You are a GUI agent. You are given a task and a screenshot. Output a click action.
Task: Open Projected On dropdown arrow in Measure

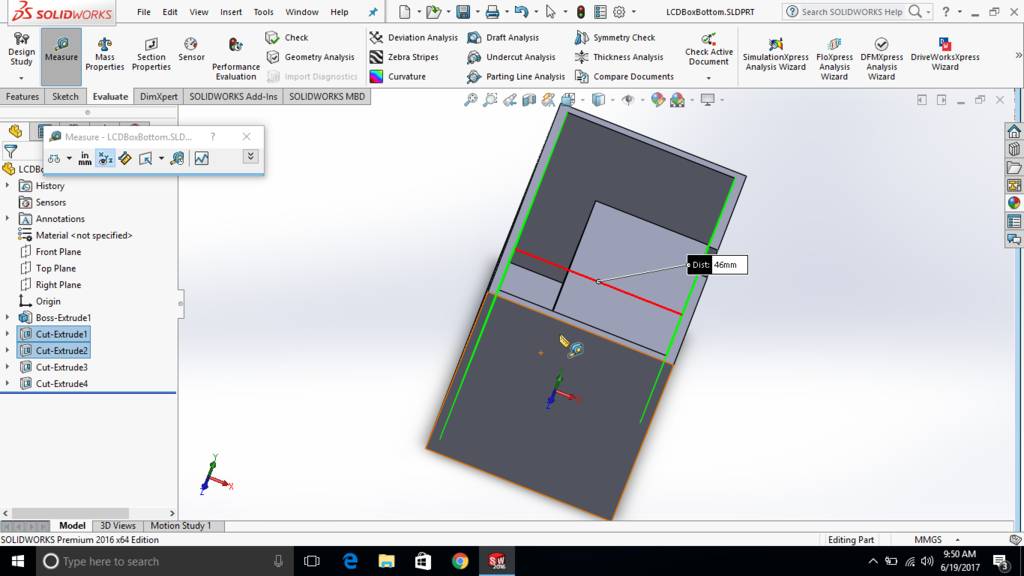tap(161, 158)
